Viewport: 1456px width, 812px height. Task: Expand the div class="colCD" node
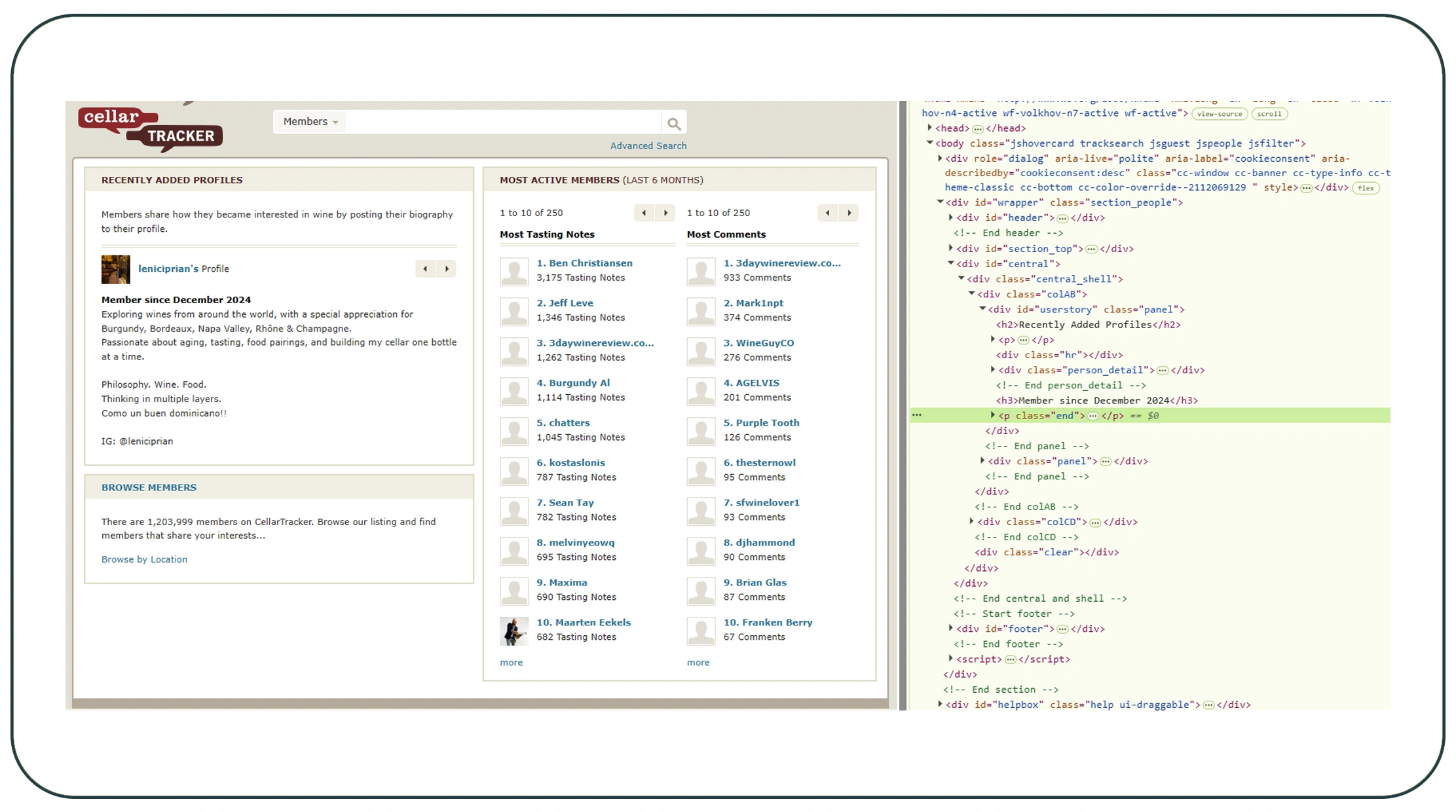972,522
